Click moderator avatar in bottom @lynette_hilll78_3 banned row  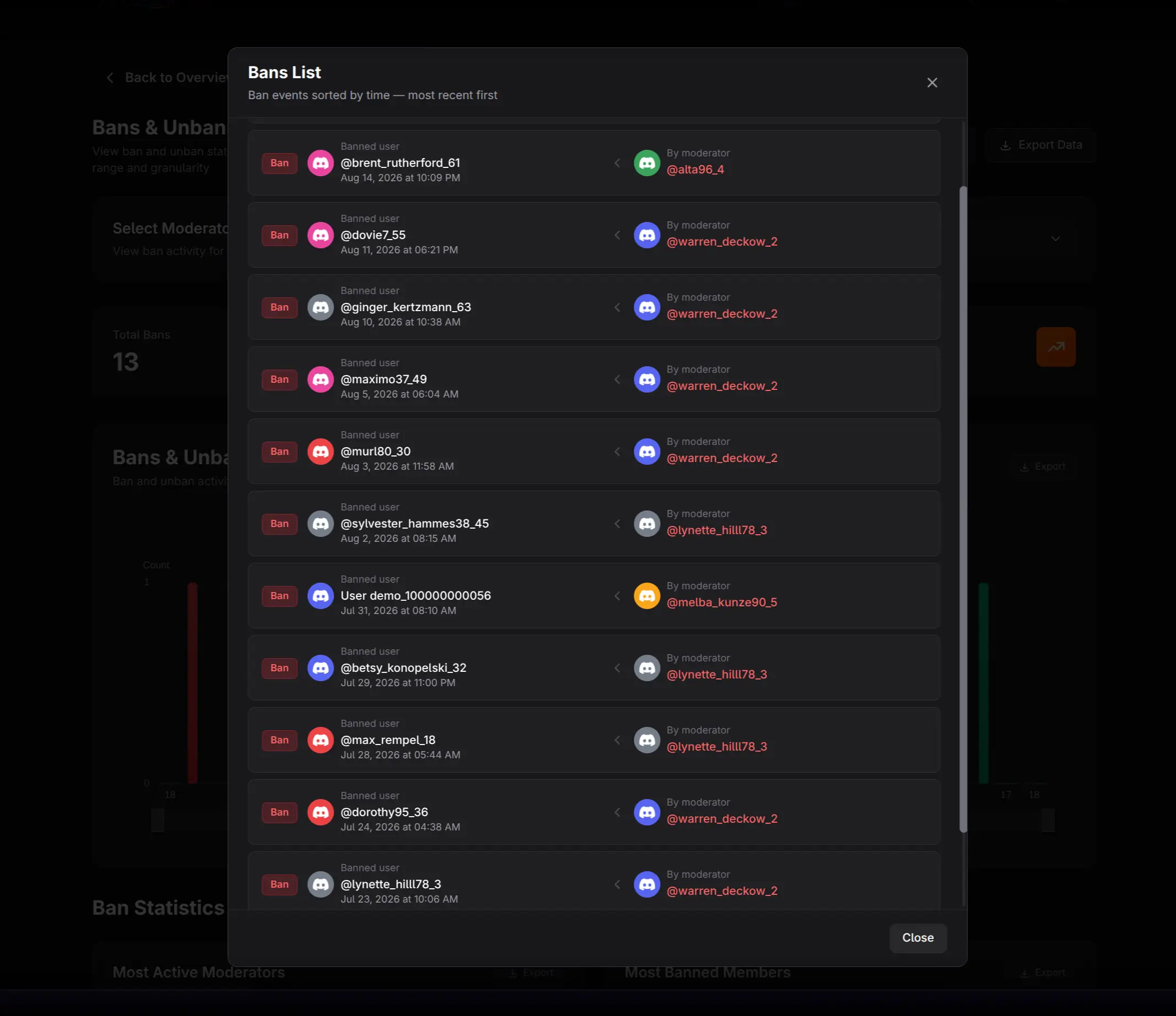pyautogui.click(x=647, y=884)
